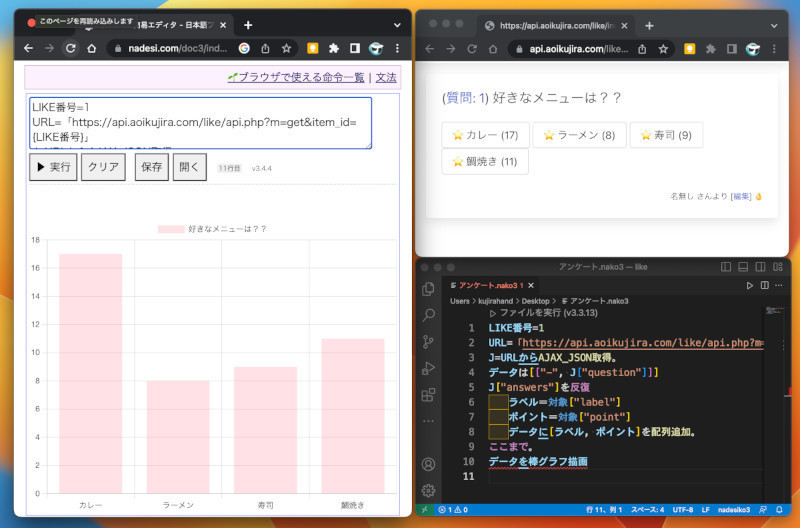Viewport: 800px width, 528px height.
Task: Bookmark the nadesi.com page with the star
Action: click(x=286, y=48)
